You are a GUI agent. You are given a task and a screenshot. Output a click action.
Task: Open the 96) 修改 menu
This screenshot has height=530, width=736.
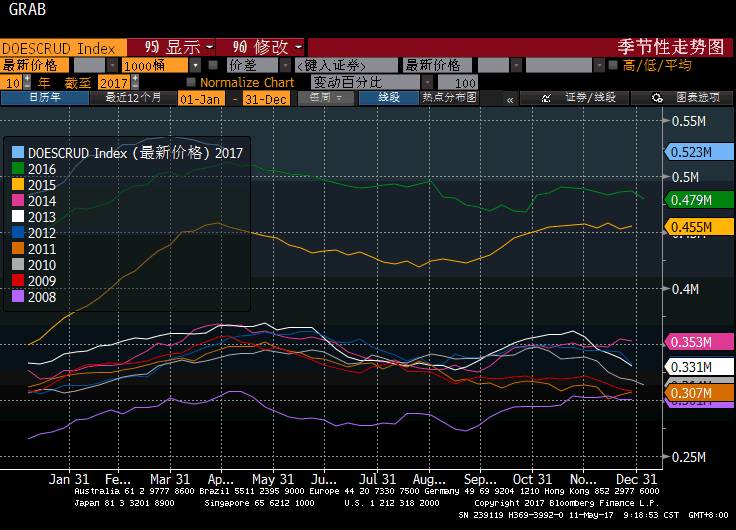[x=264, y=46]
